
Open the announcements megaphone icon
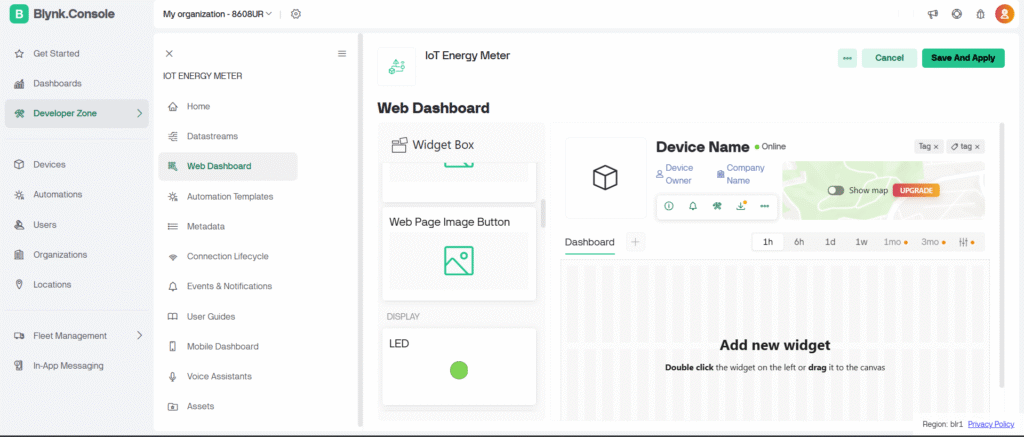pyautogui.click(x=933, y=14)
